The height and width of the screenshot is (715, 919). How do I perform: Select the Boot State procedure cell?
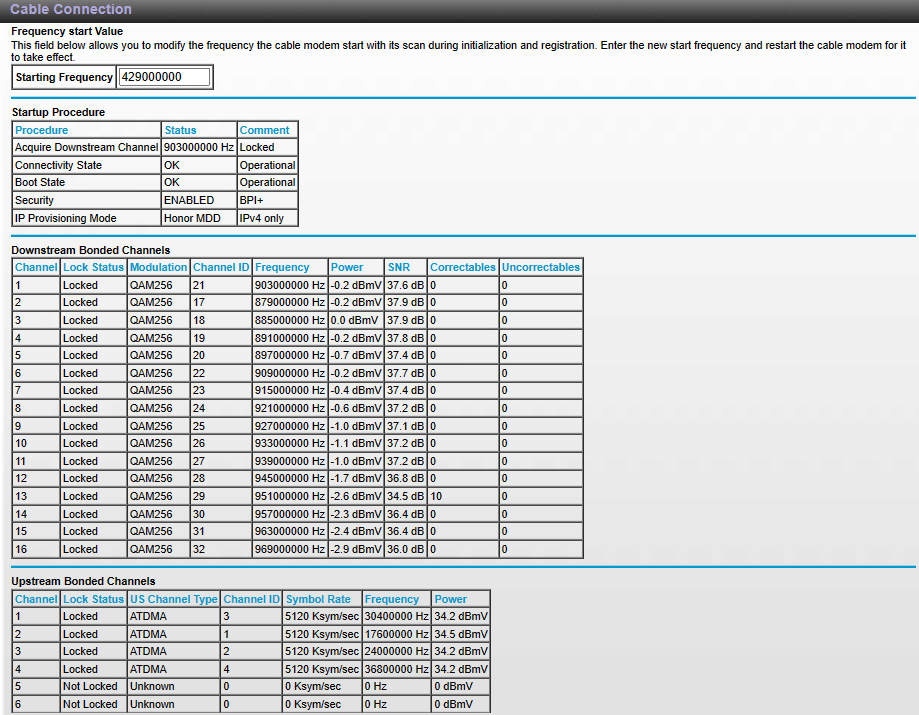point(40,182)
